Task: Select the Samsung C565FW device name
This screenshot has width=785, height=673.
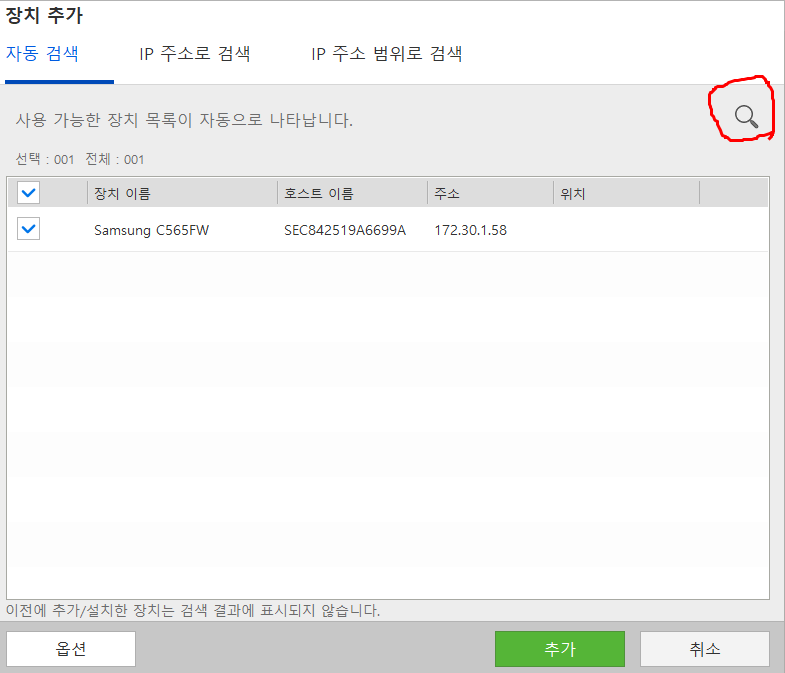Action: point(151,230)
